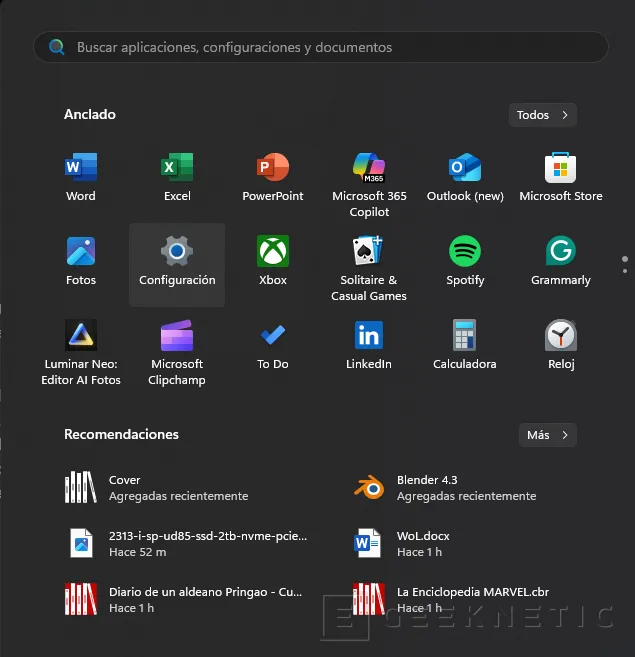The height and width of the screenshot is (657, 635).
Task: Click the search magnifier icon
Action: pos(57,47)
